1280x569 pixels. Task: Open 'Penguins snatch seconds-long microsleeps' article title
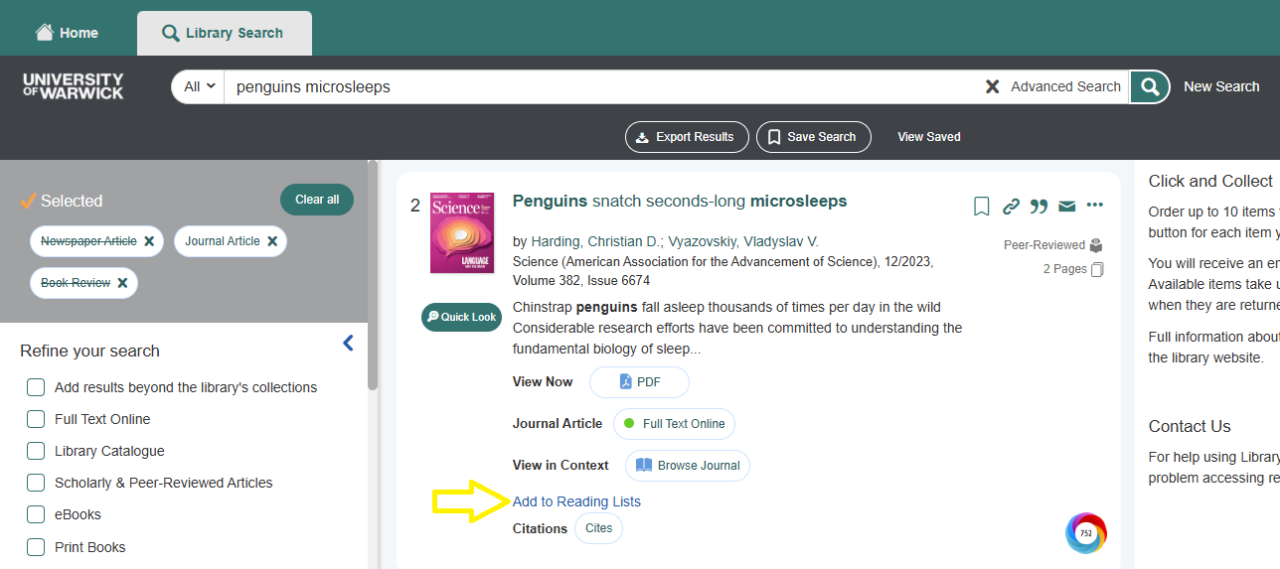[x=680, y=201]
